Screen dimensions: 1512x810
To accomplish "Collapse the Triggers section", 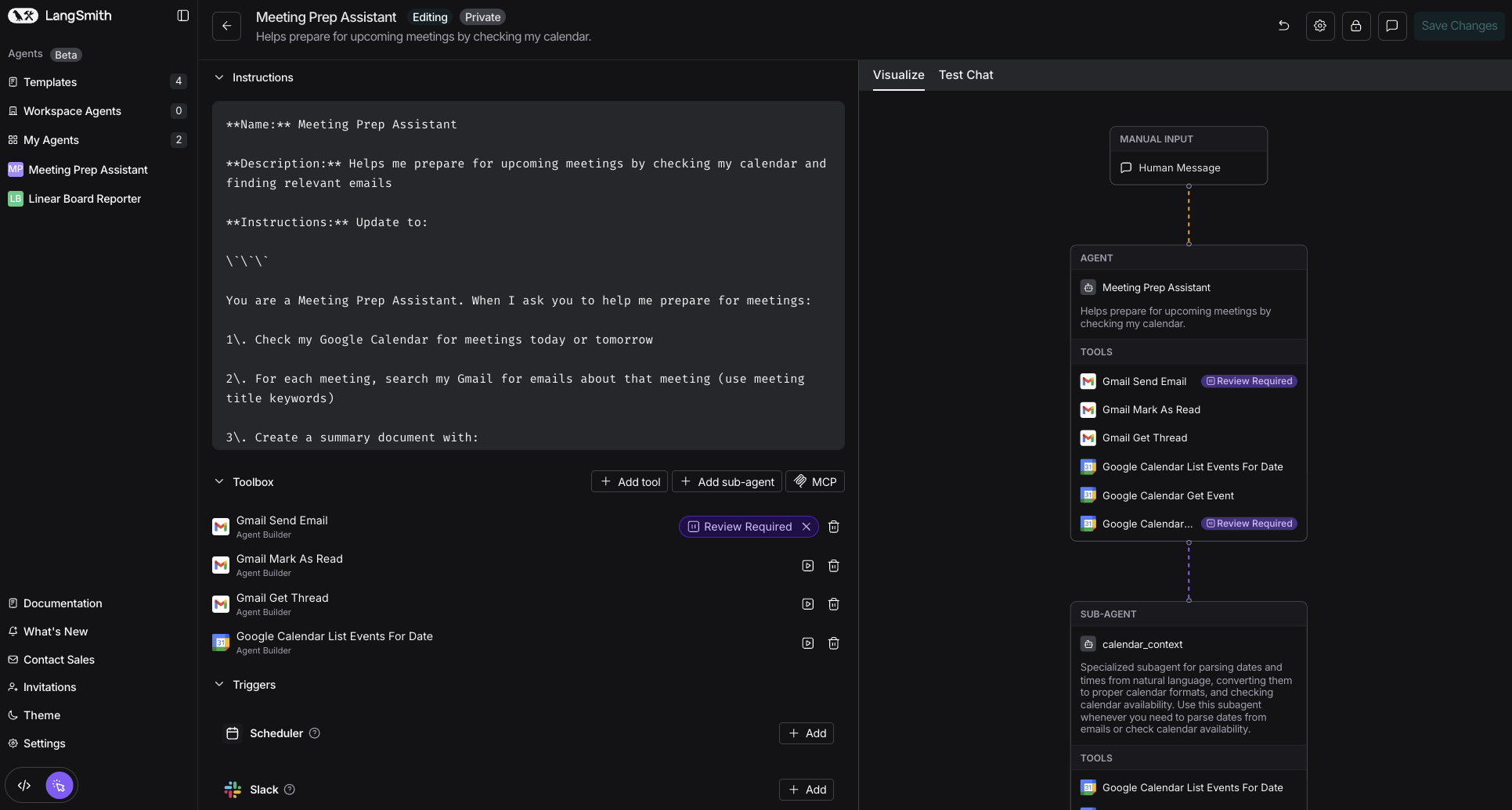I will [219, 684].
